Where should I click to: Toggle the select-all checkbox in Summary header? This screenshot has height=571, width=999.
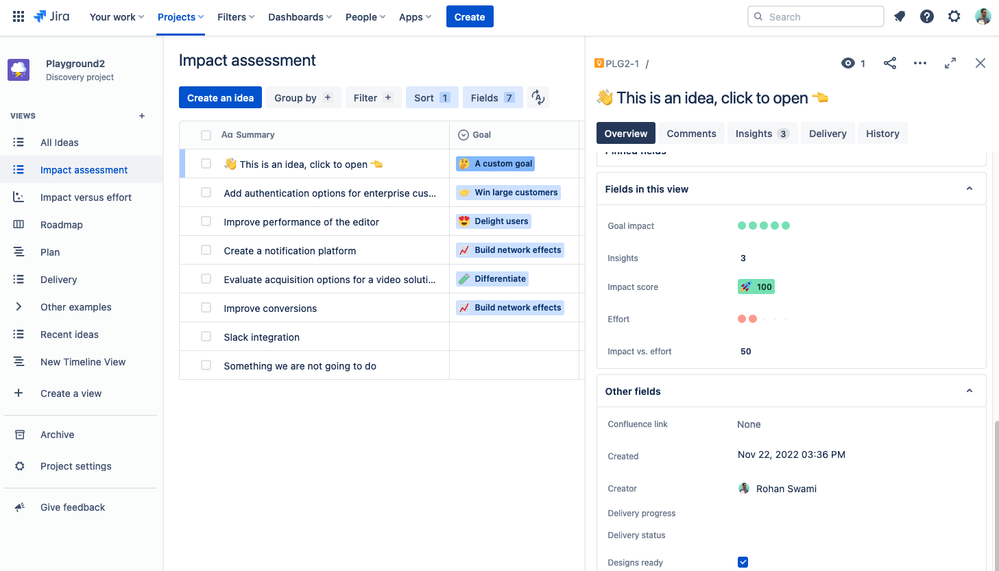pos(206,135)
